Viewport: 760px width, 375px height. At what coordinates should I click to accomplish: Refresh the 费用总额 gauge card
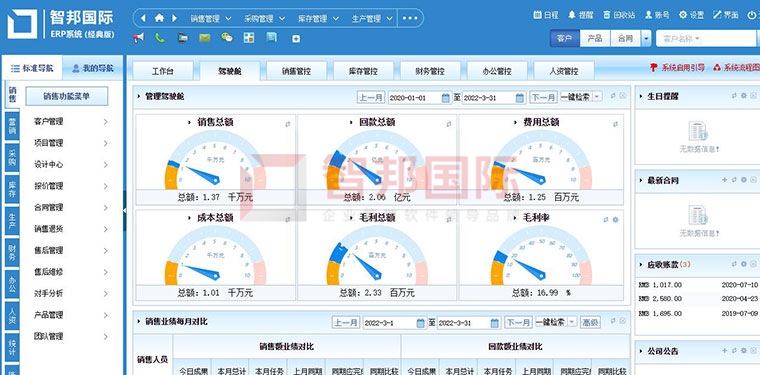(x=616, y=124)
